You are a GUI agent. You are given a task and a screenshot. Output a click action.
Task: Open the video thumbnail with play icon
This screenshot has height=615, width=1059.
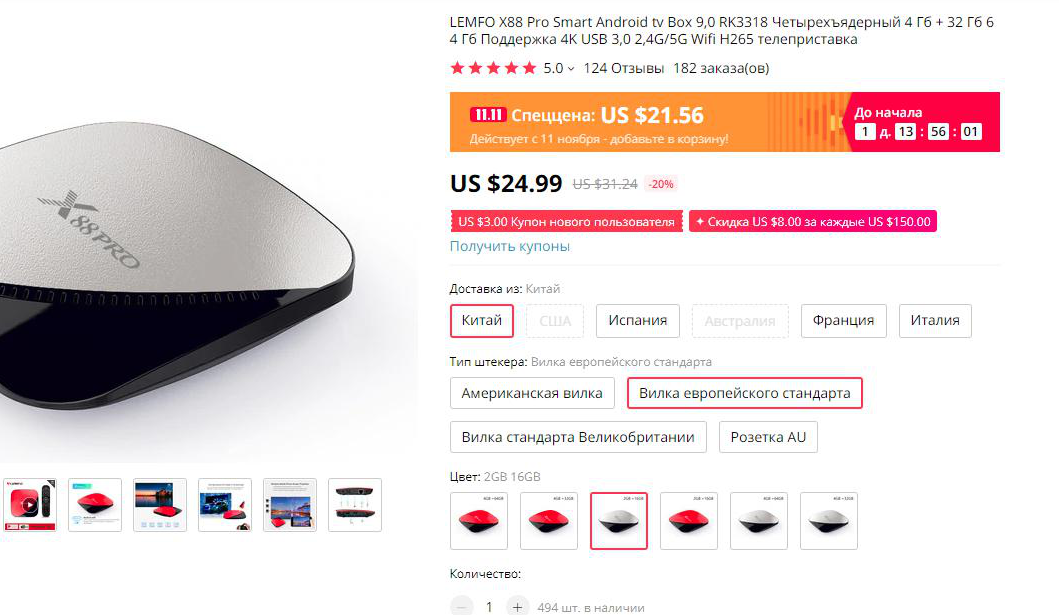pos(30,505)
